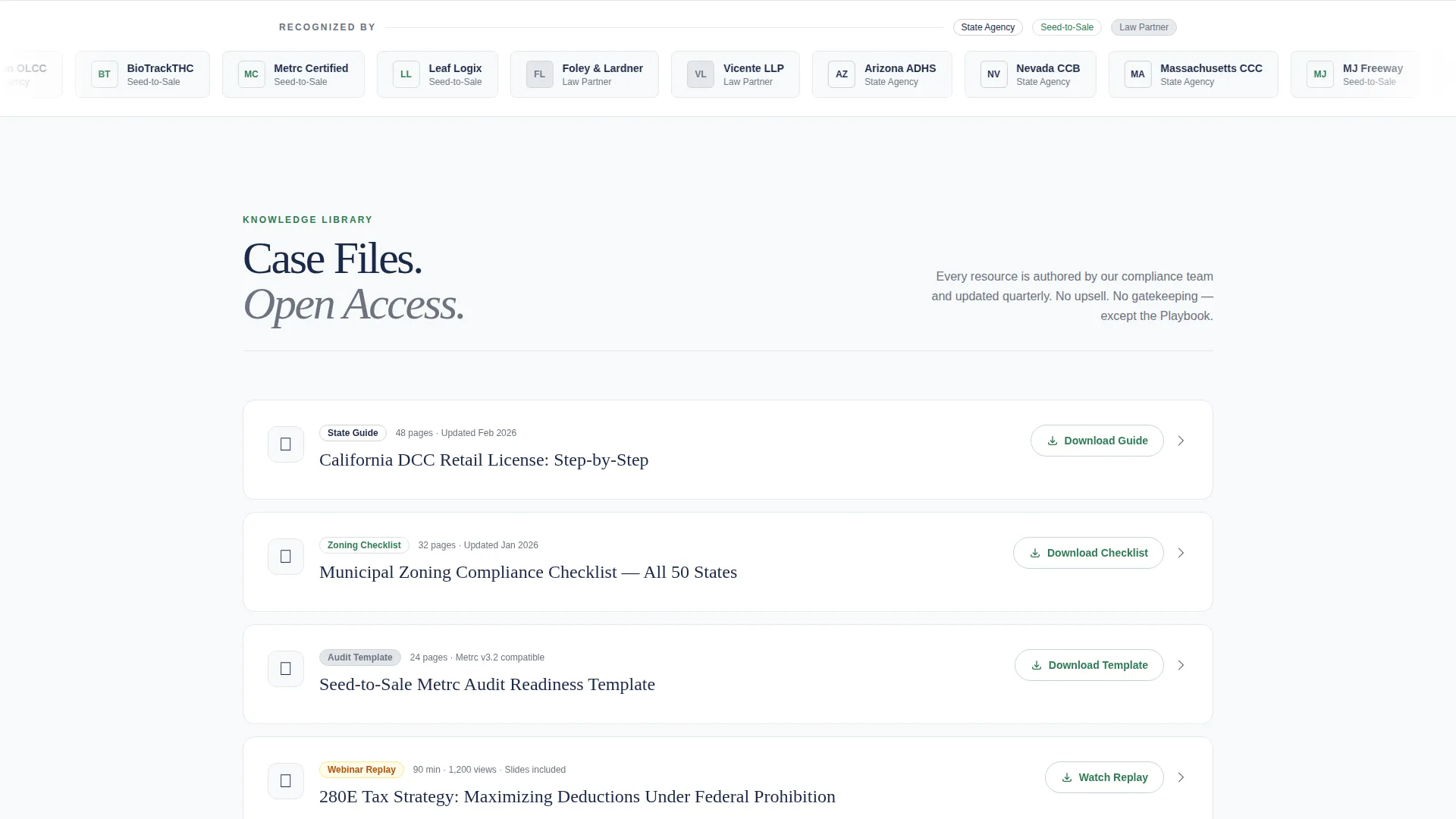Screen dimensions: 1456x819
Task: Select the Arizona ADHS partner name
Action: (900, 68)
